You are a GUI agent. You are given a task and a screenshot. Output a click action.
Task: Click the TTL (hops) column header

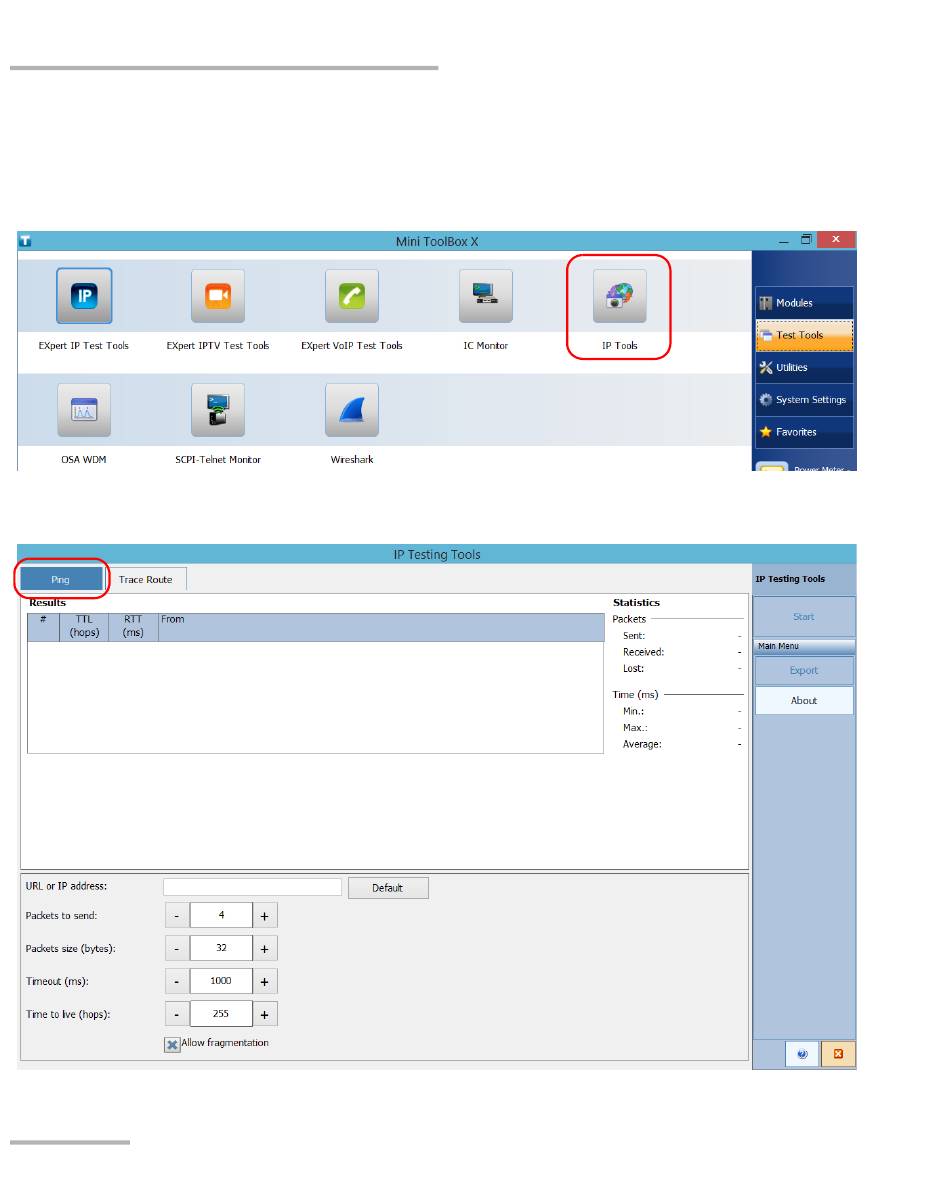(x=84, y=627)
